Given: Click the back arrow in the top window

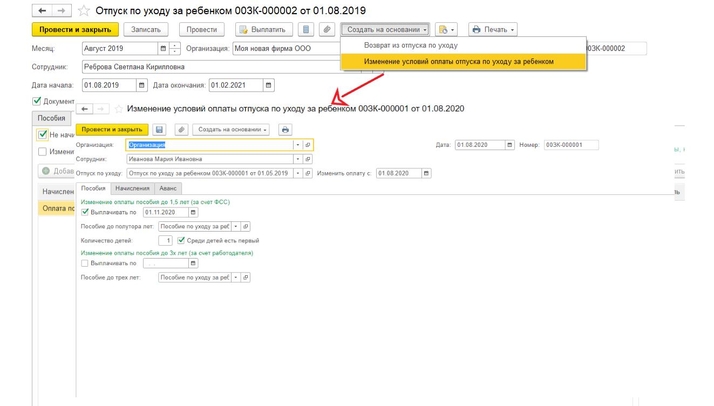Looking at the screenshot, I should click(41, 10).
